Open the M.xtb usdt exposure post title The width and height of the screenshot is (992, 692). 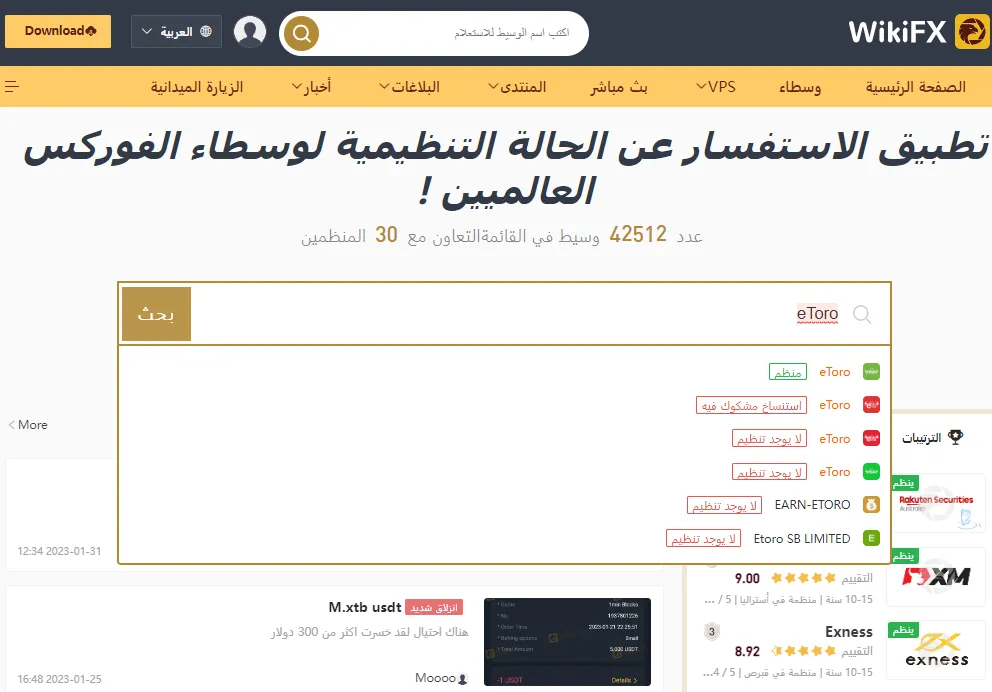pyautogui.click(x=365, y=607)
